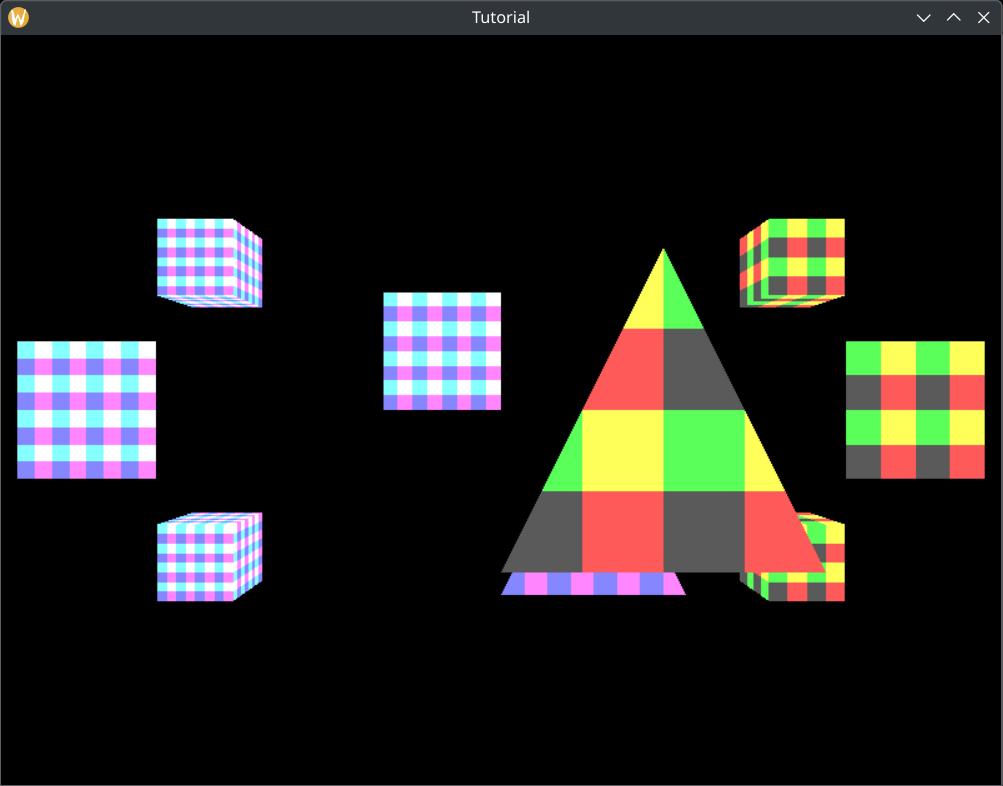Click the Tutorial window title text
This screenshot has height=786, width=1003.
[500, 17]
